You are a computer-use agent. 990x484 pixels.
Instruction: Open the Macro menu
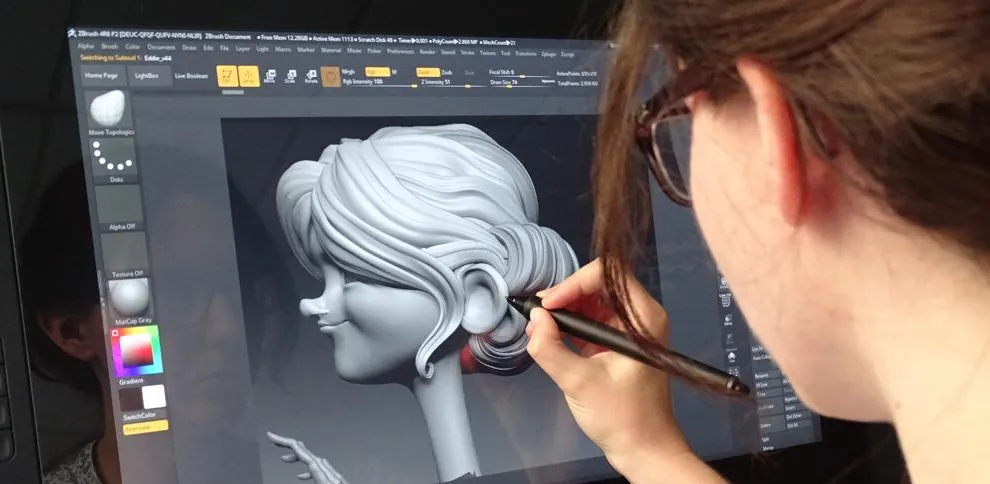tap(283, 49)
